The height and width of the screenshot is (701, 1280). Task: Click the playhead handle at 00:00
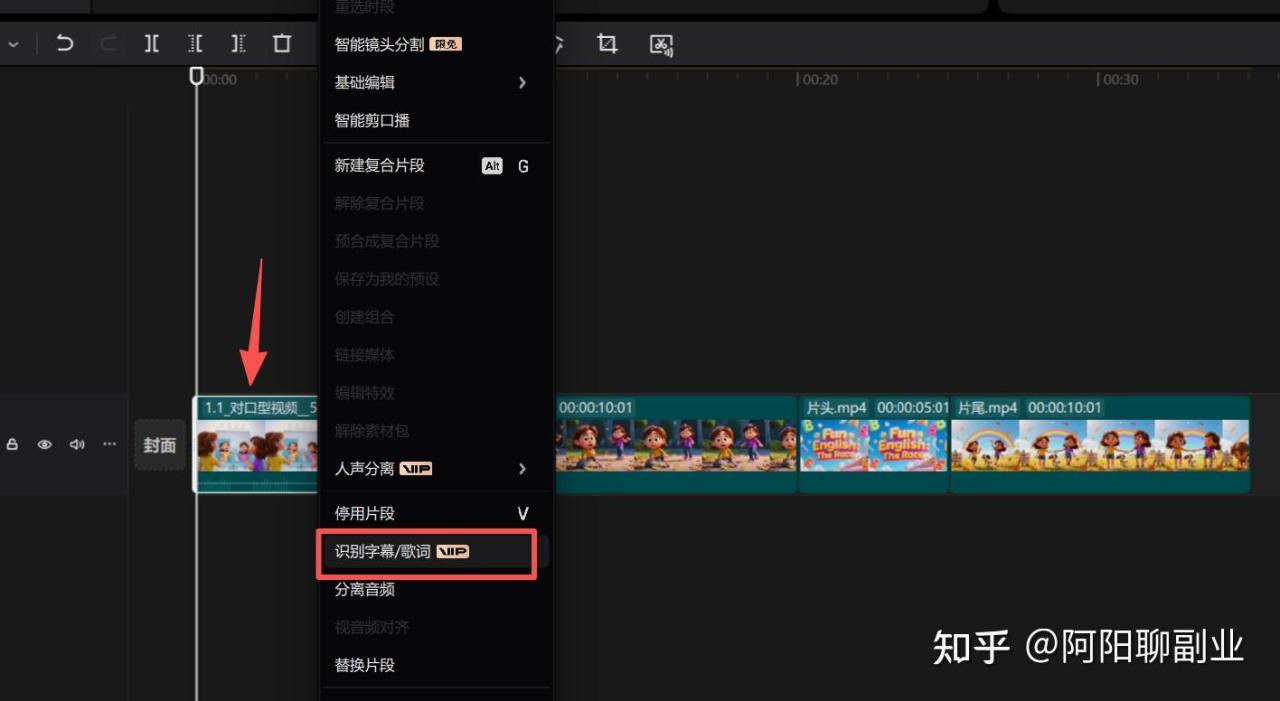[197, 76]
